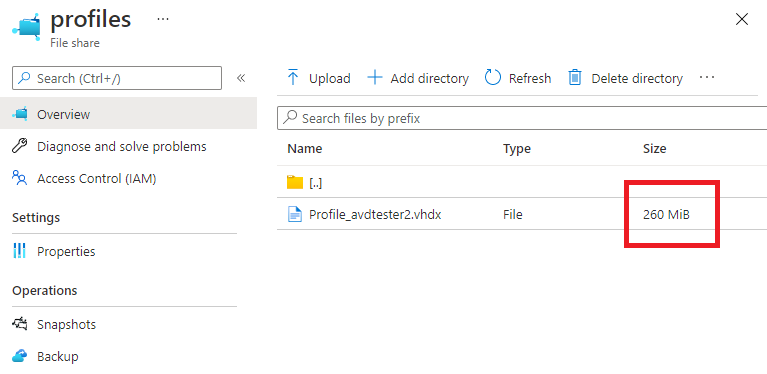This screenshot has width=767, height=374.
Task: Click the Add directory plus icon
Action: (375, 78)
